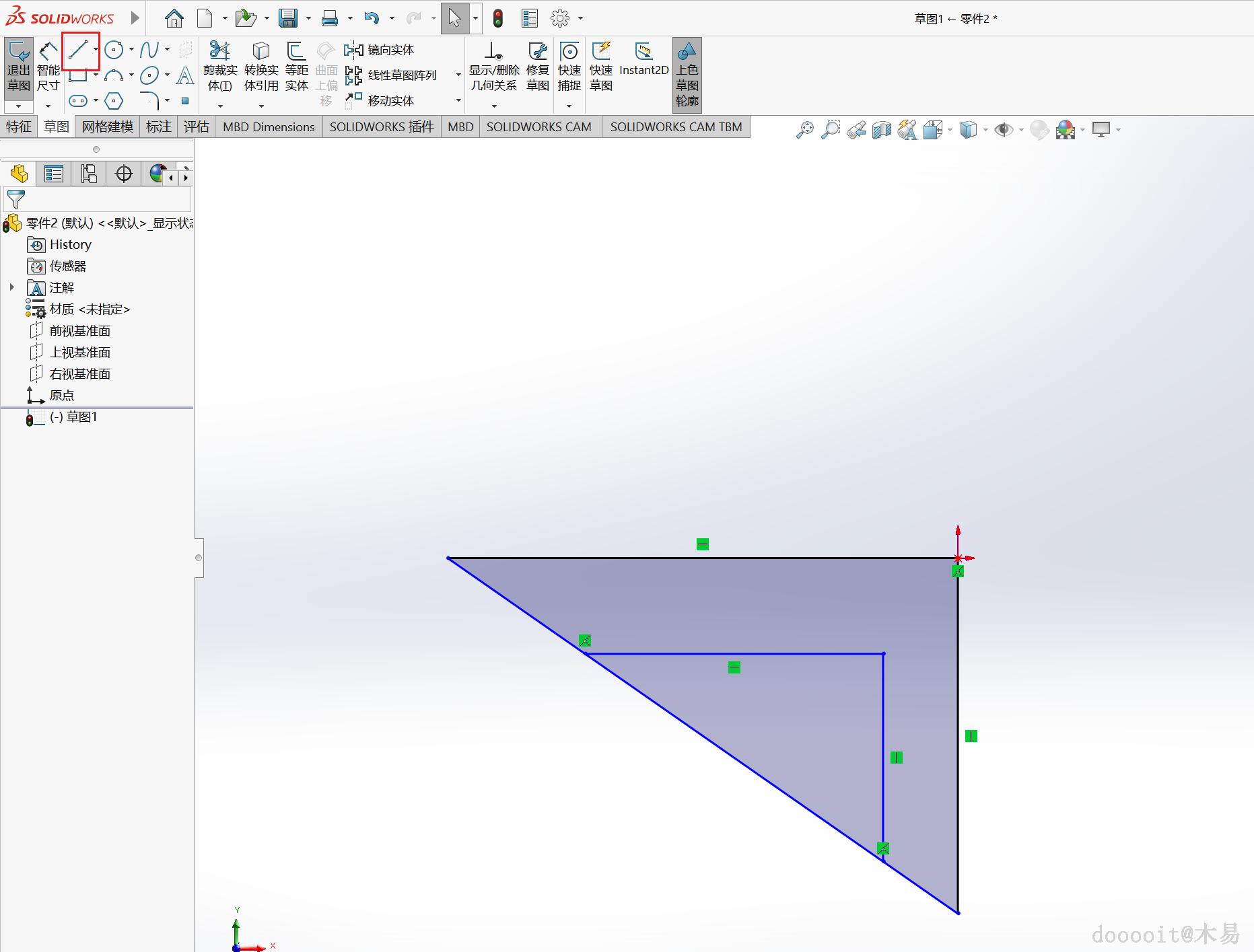Select the Polygon sketch tool
Screen dimensions: 1254x952
tap(114, 101)
